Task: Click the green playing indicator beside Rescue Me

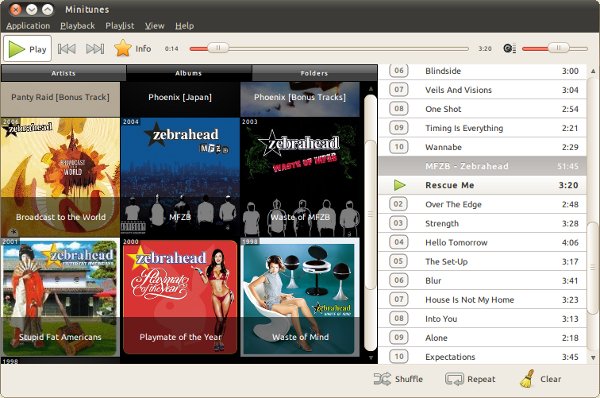Action: coord(399,185)
